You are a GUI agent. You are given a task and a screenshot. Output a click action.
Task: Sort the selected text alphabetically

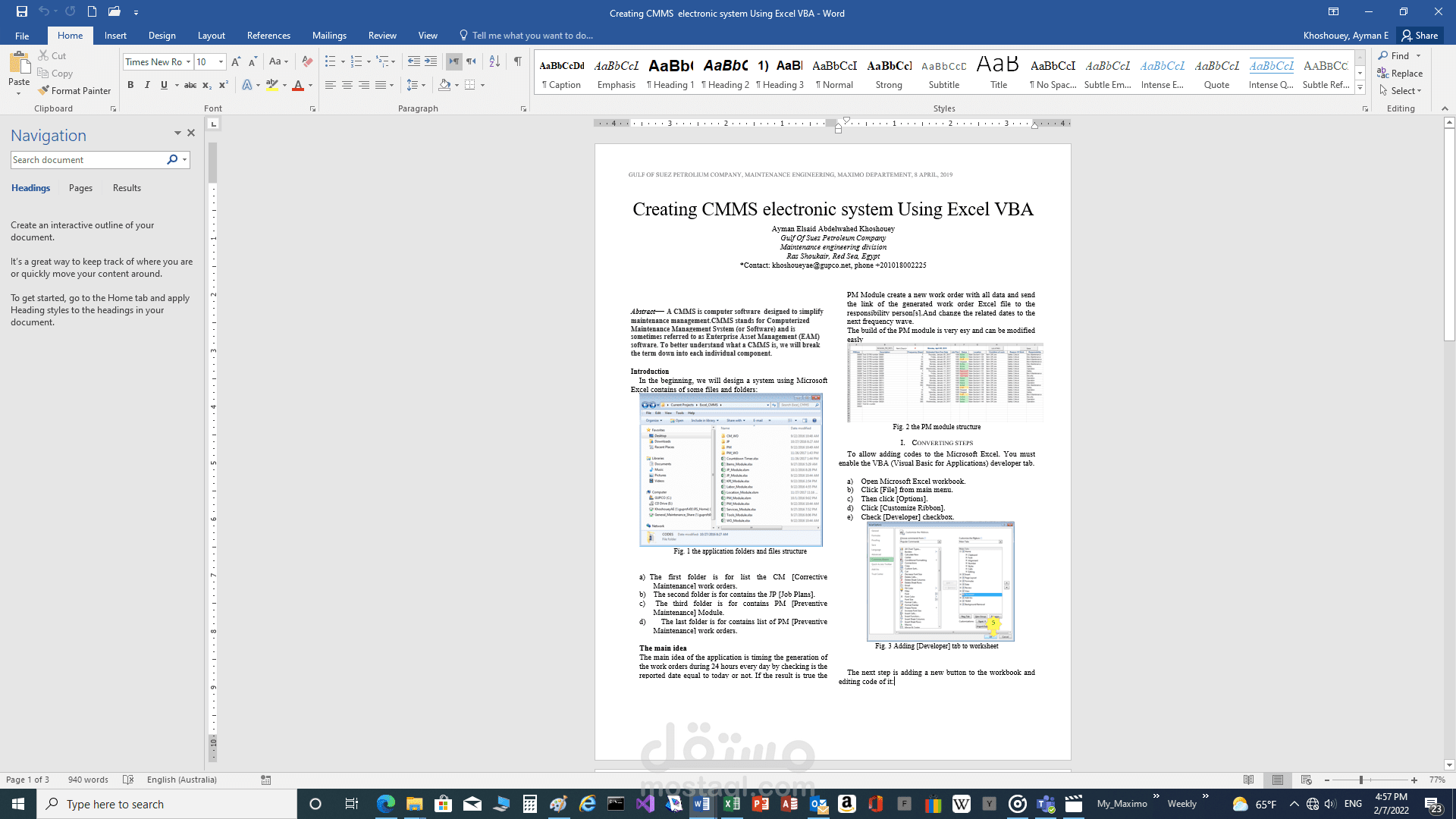point(494,61)
